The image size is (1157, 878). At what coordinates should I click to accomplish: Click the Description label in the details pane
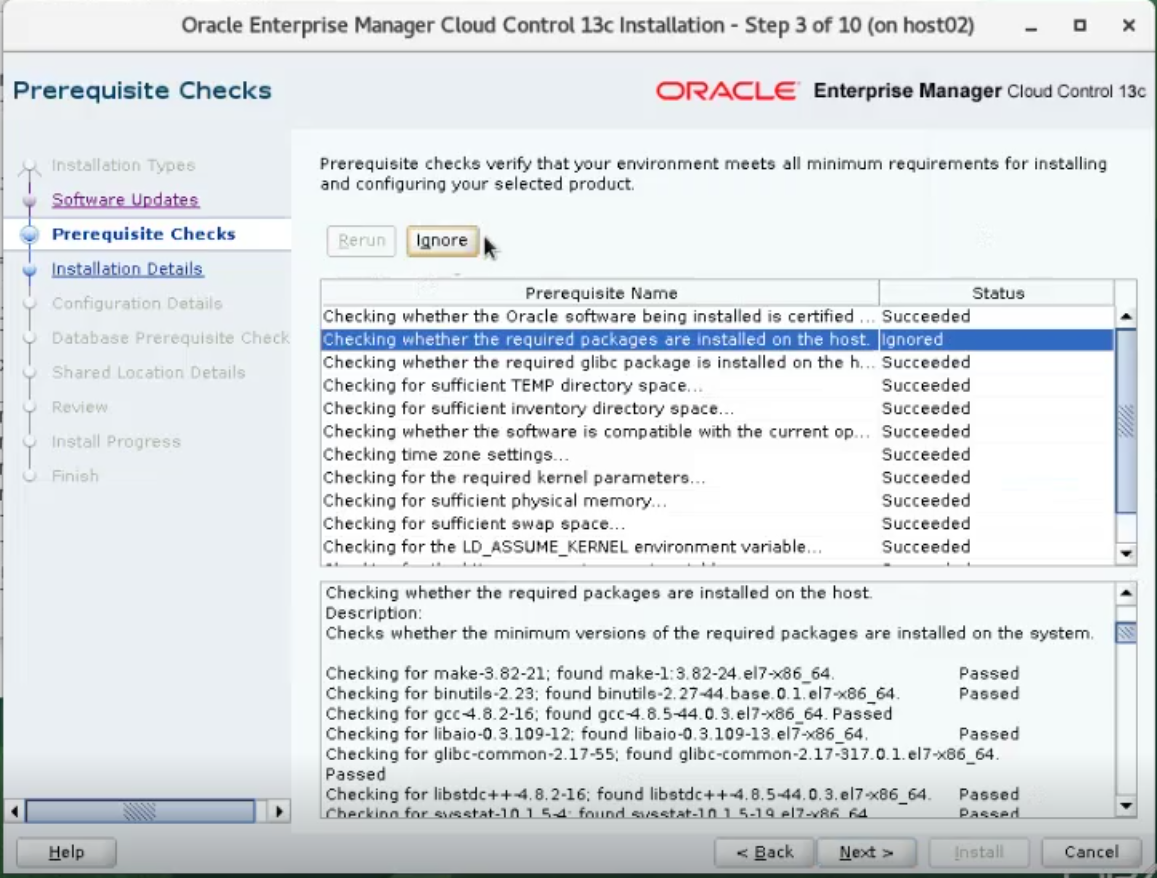coord(373,613)
